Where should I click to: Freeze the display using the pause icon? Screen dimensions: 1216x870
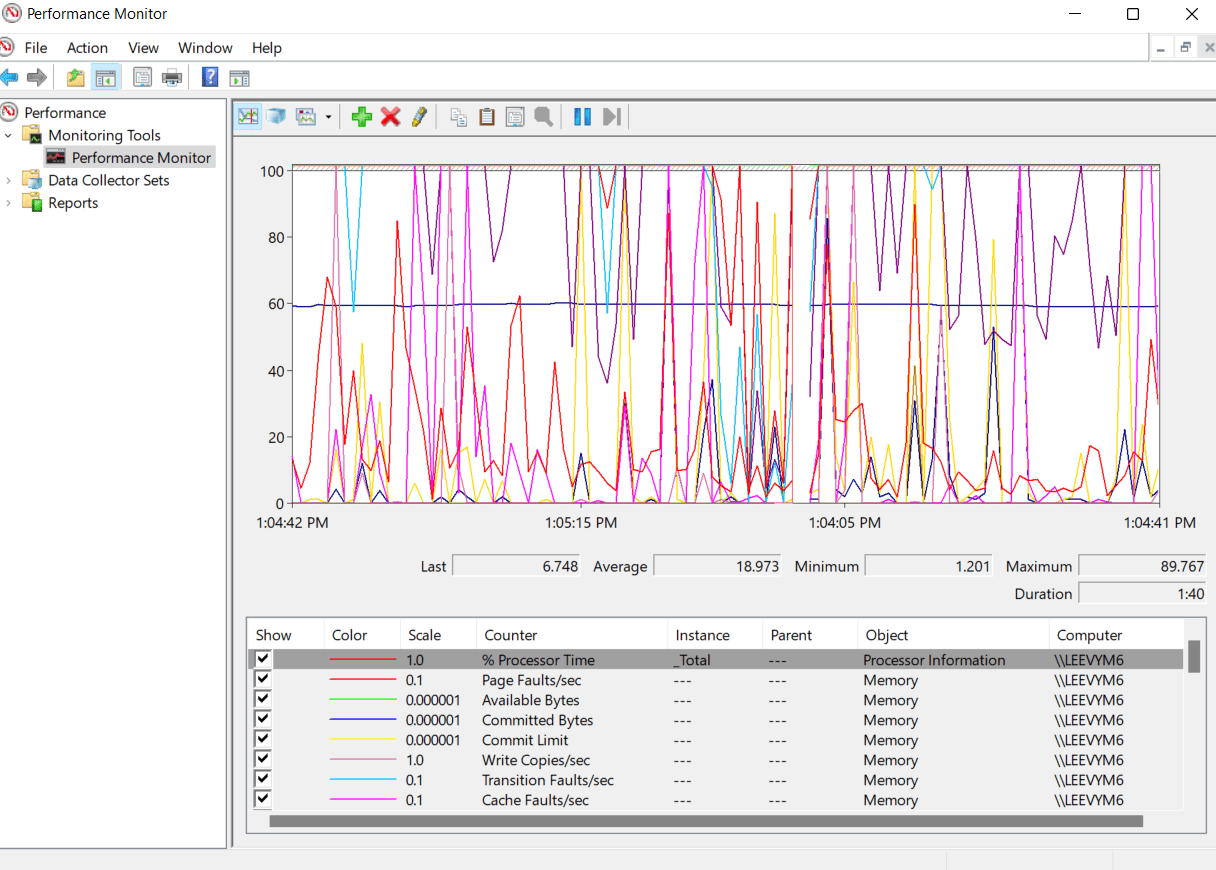[x=582, y=116]
